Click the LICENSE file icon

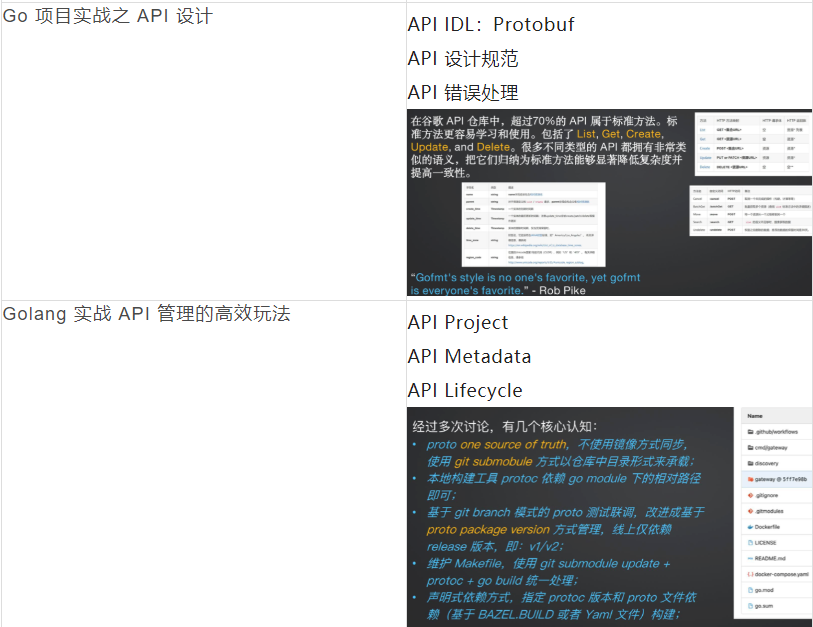tap(748, 542)
